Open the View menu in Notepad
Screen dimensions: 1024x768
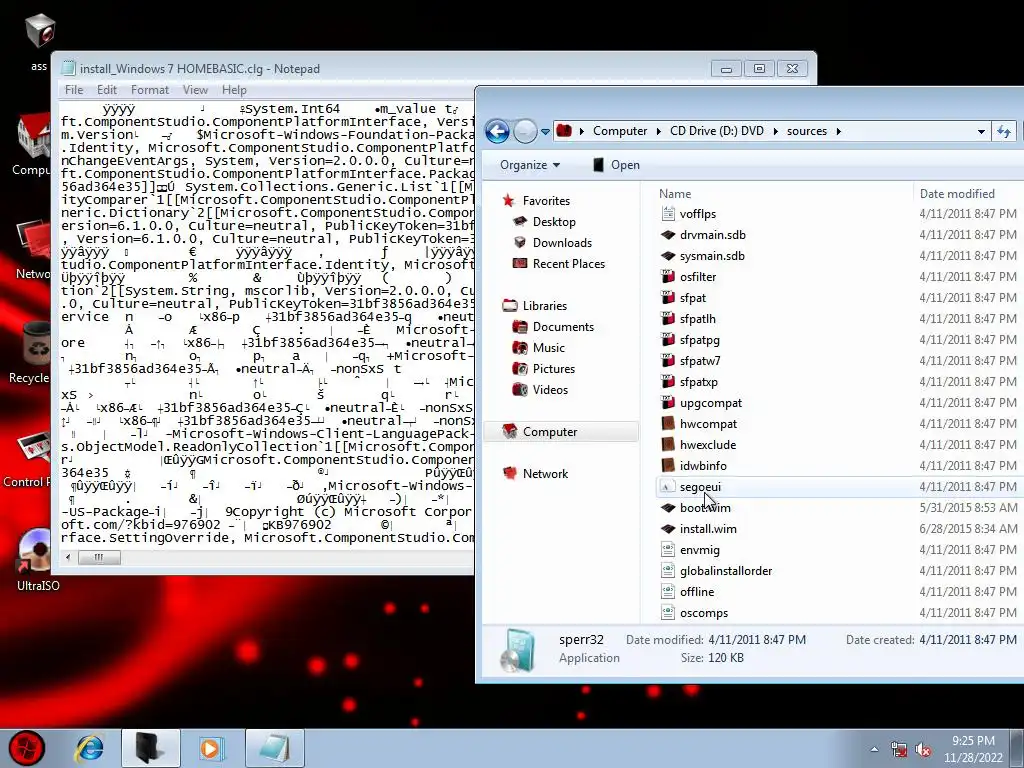tap(195, 90)
